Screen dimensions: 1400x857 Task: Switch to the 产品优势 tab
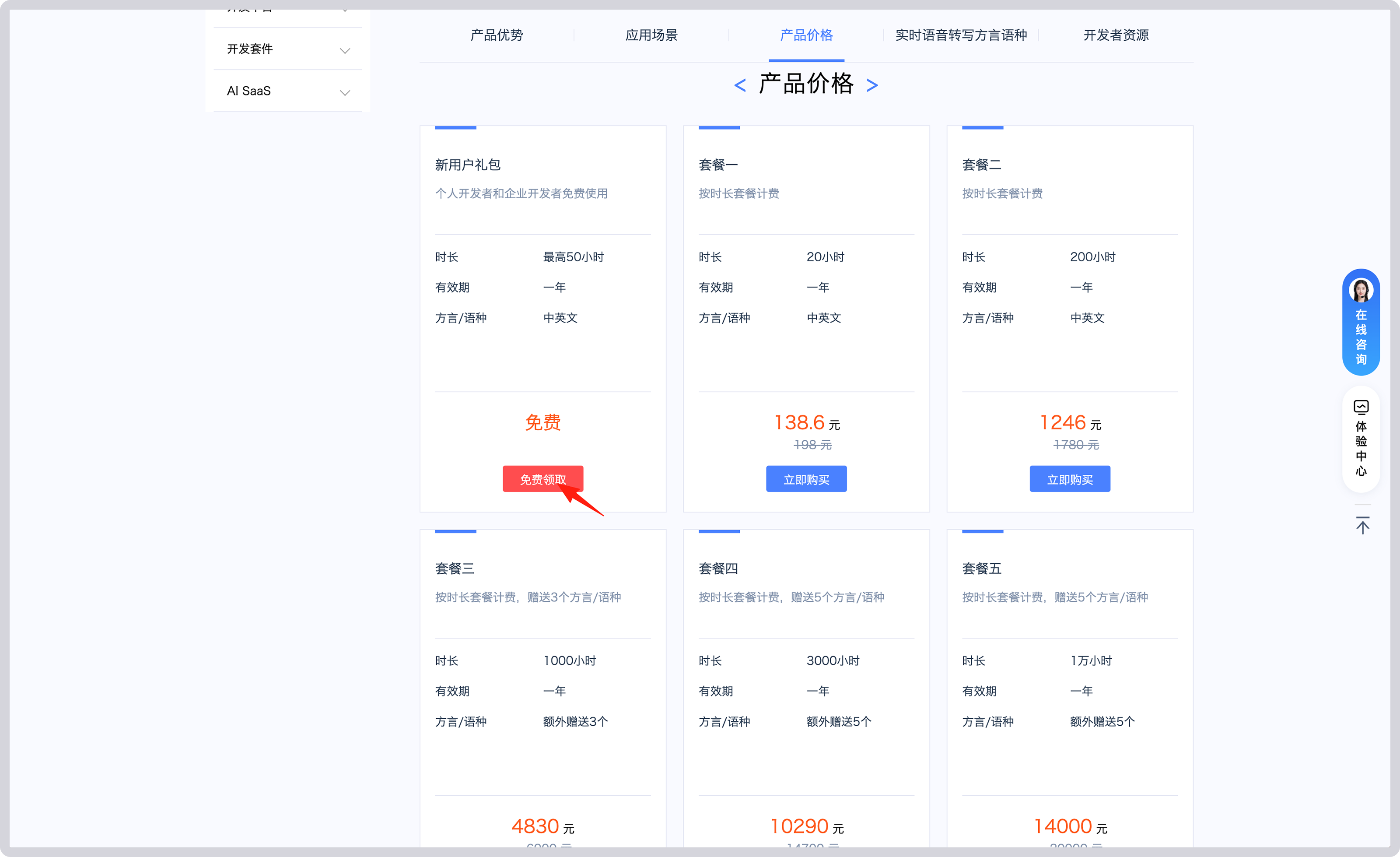tap(497, 35)
